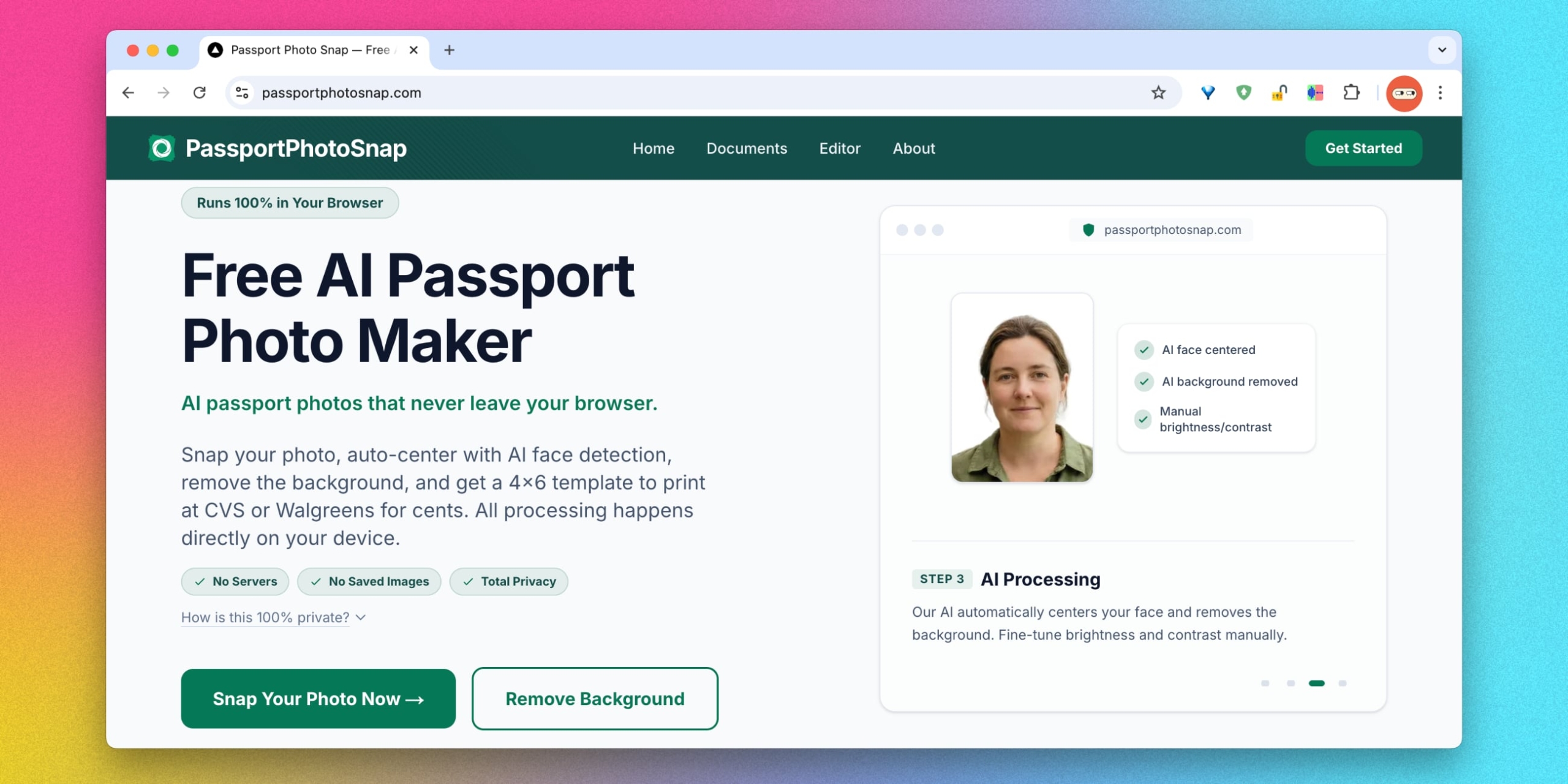This screenshot has width=1568, height=784.
Task: Click the PassportPhotoSnap logo icon
Action: click(160, 148)
